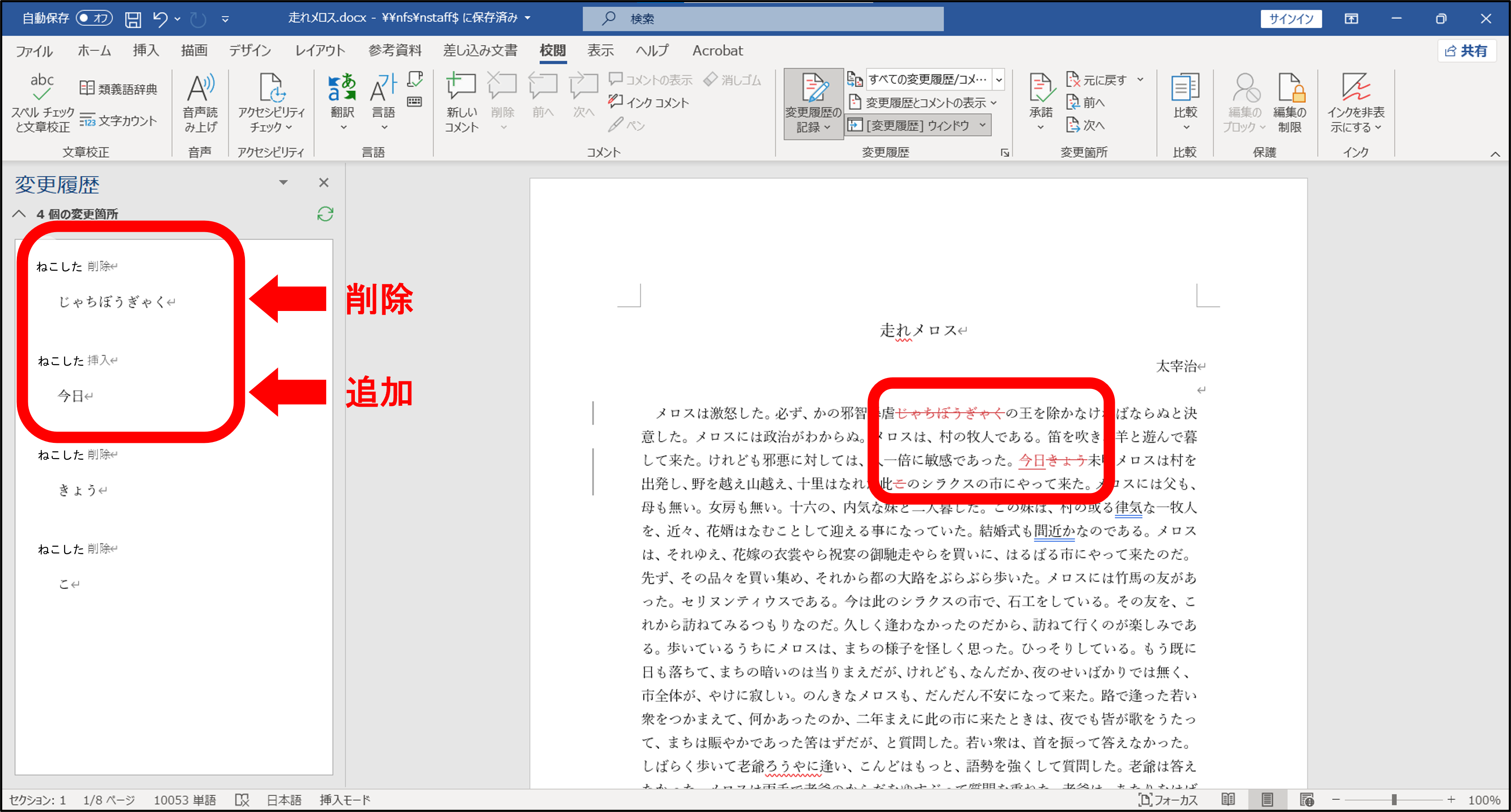Toggle AutoSave (自動保存) switch

94,18
